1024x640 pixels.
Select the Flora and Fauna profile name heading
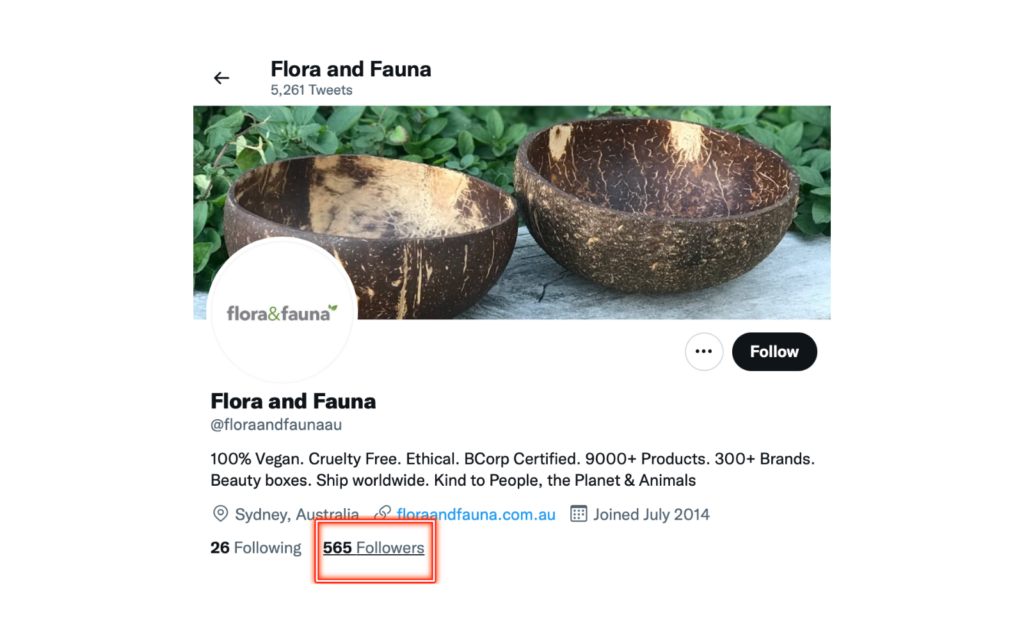click(292, 400)
